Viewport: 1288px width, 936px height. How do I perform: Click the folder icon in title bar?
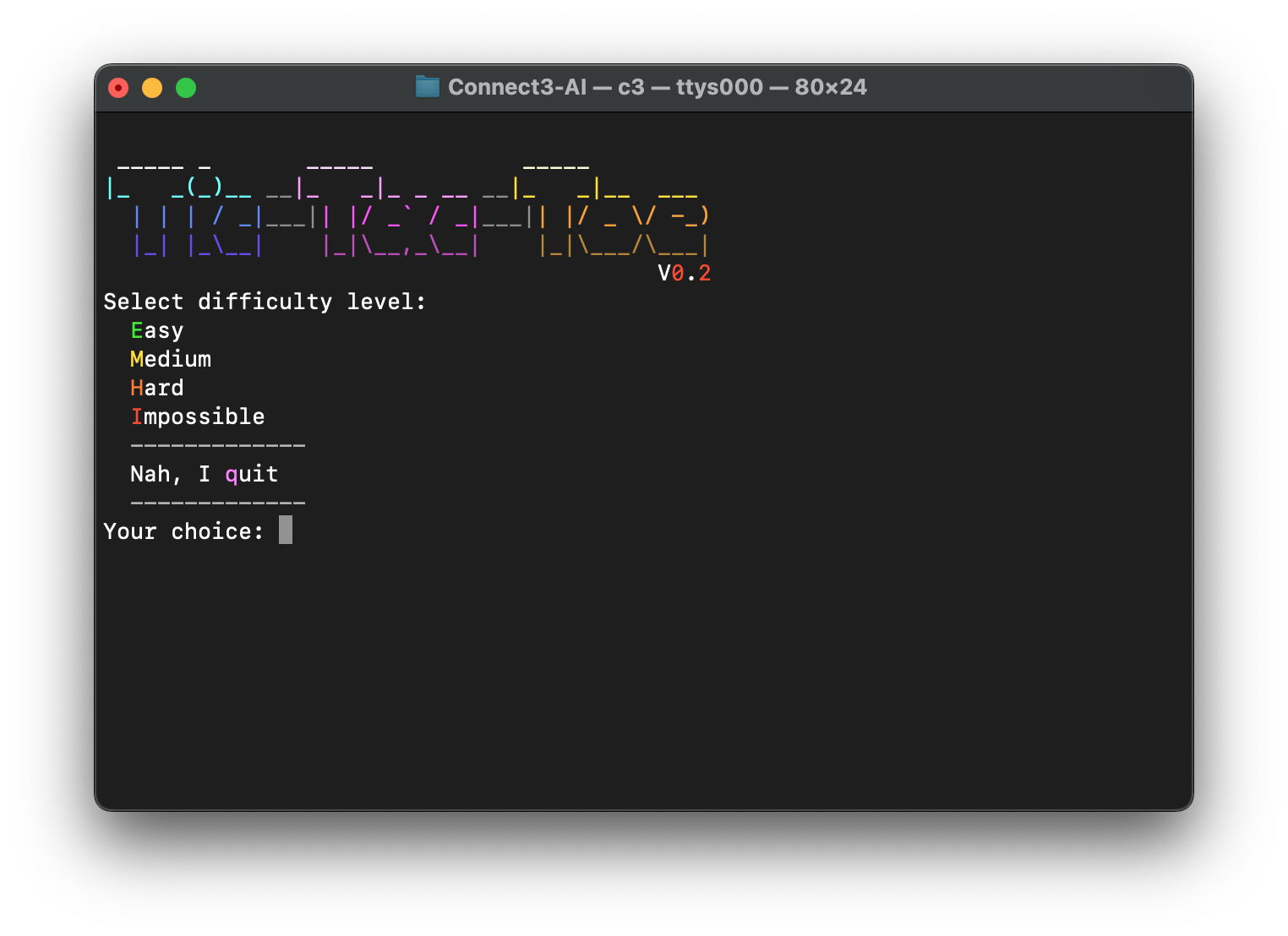[428, 87]
